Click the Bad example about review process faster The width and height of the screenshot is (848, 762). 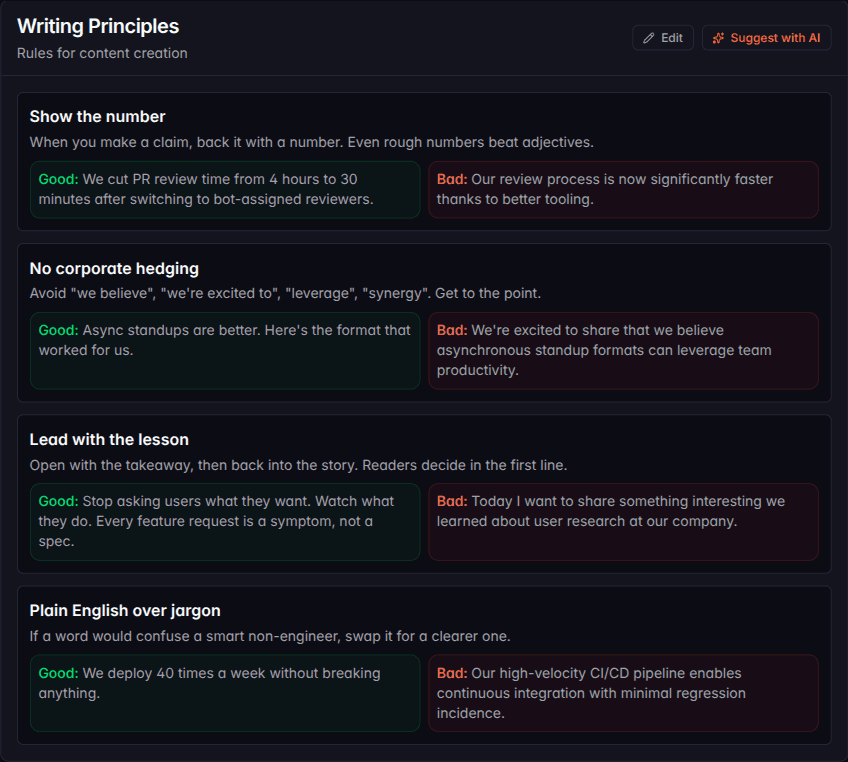(x=623, y=189)
